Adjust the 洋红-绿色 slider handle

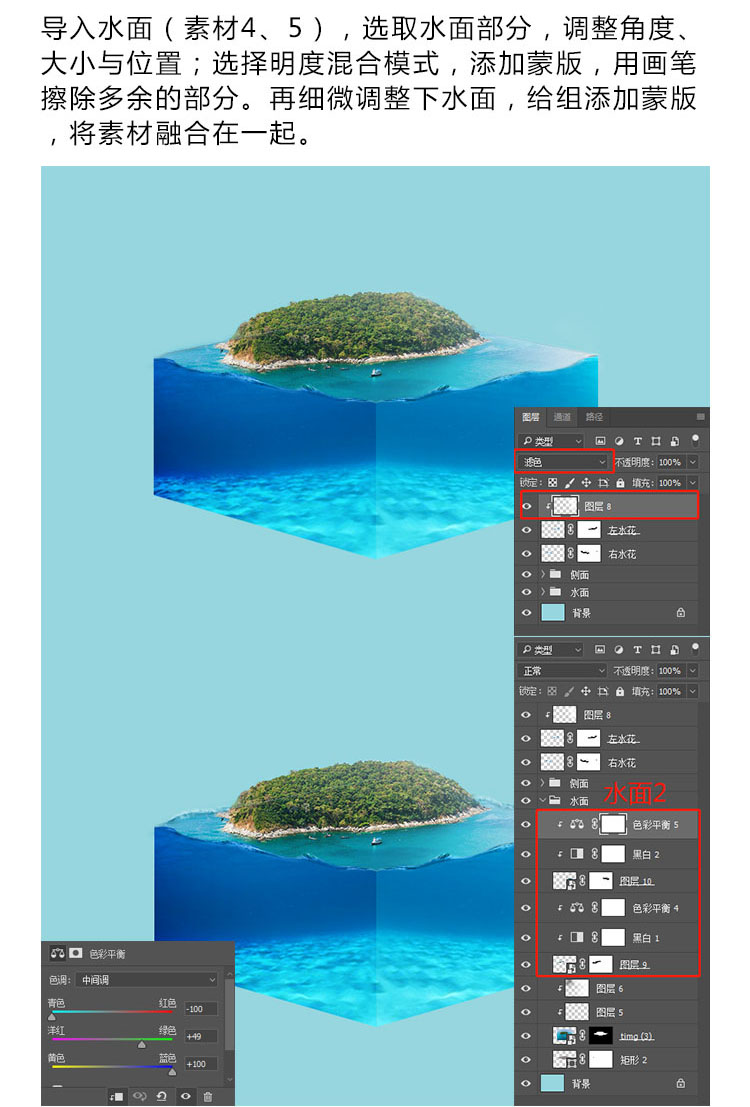(x=141, y=1044)
